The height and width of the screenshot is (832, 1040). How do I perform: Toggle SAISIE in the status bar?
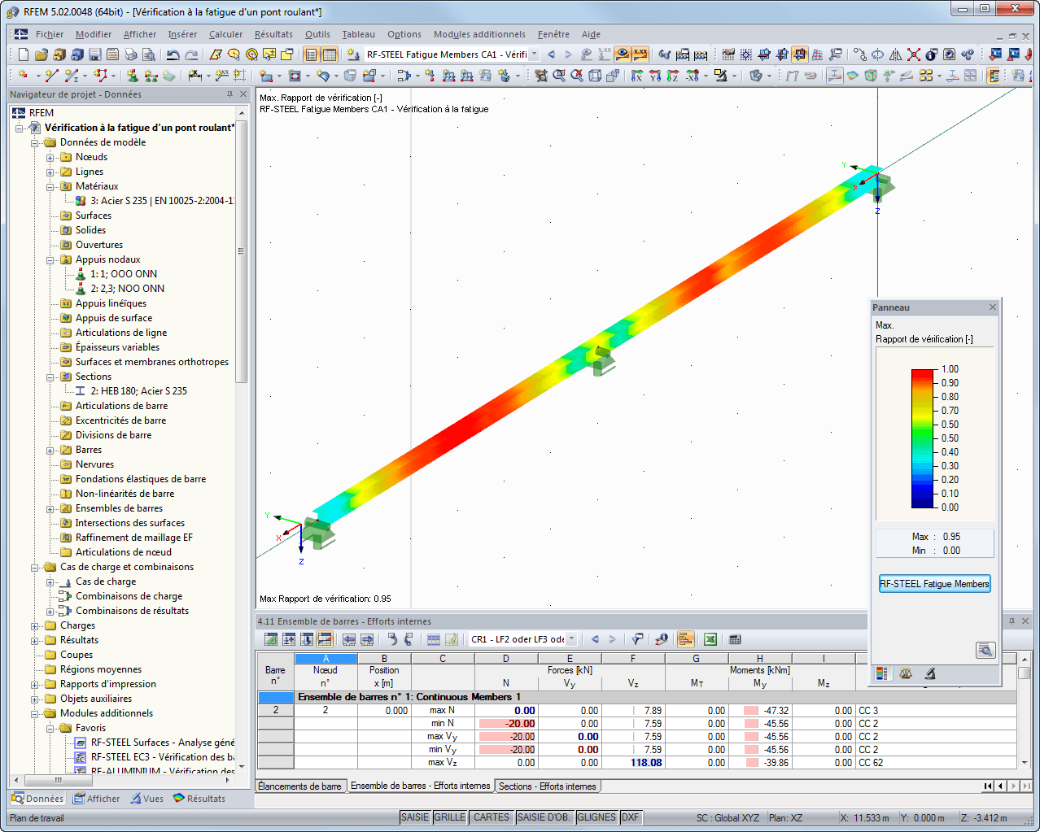(415, 817)
